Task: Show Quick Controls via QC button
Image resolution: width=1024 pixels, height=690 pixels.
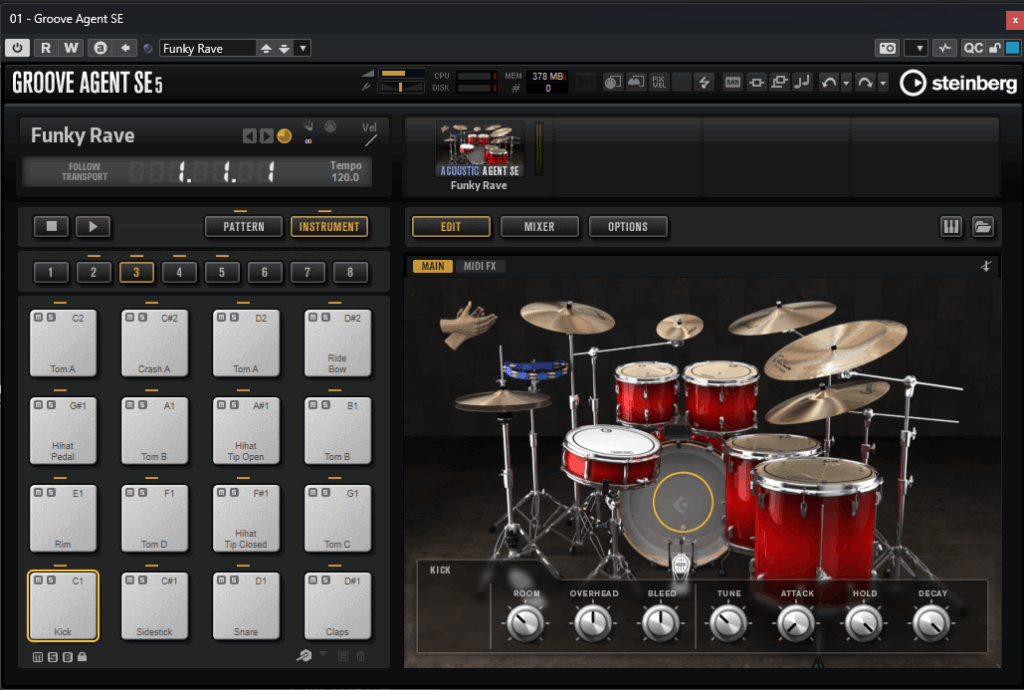Action: [972, 48]
